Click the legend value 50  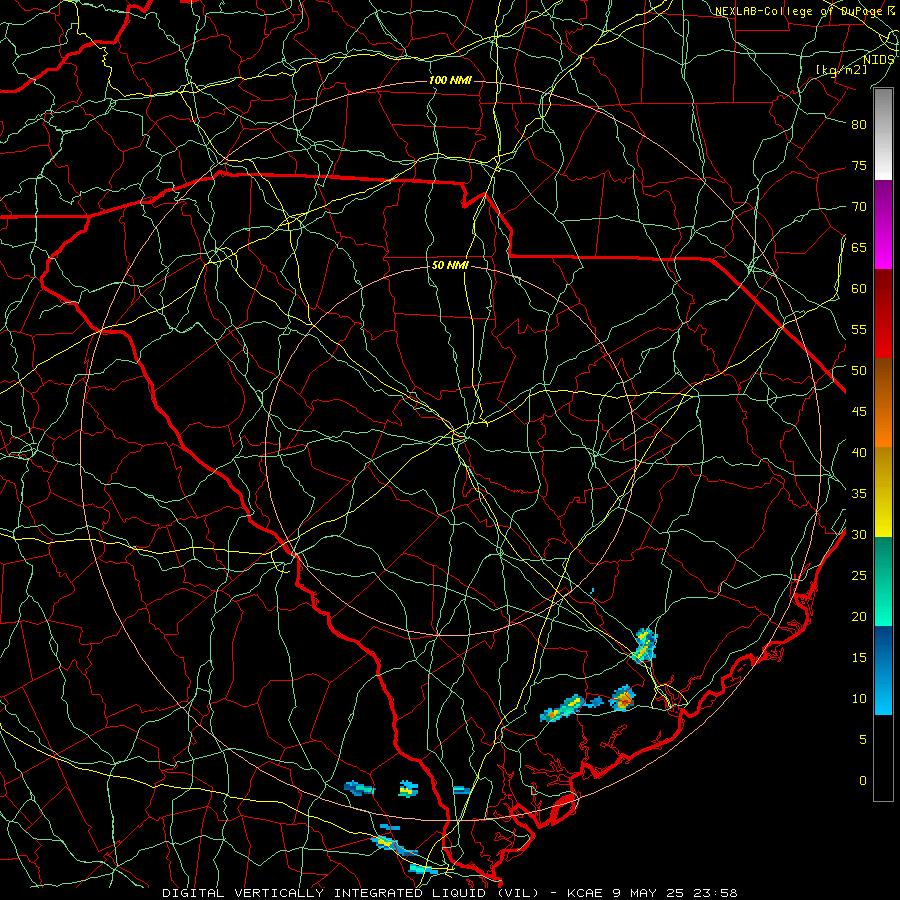(859, 371)
